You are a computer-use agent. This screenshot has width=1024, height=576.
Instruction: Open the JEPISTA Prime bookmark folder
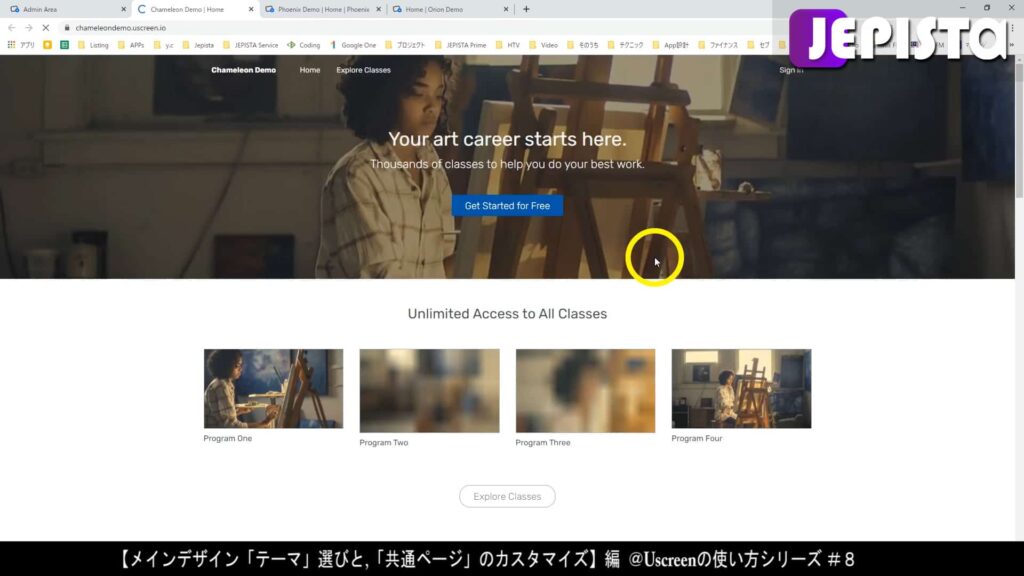point(460,45)
